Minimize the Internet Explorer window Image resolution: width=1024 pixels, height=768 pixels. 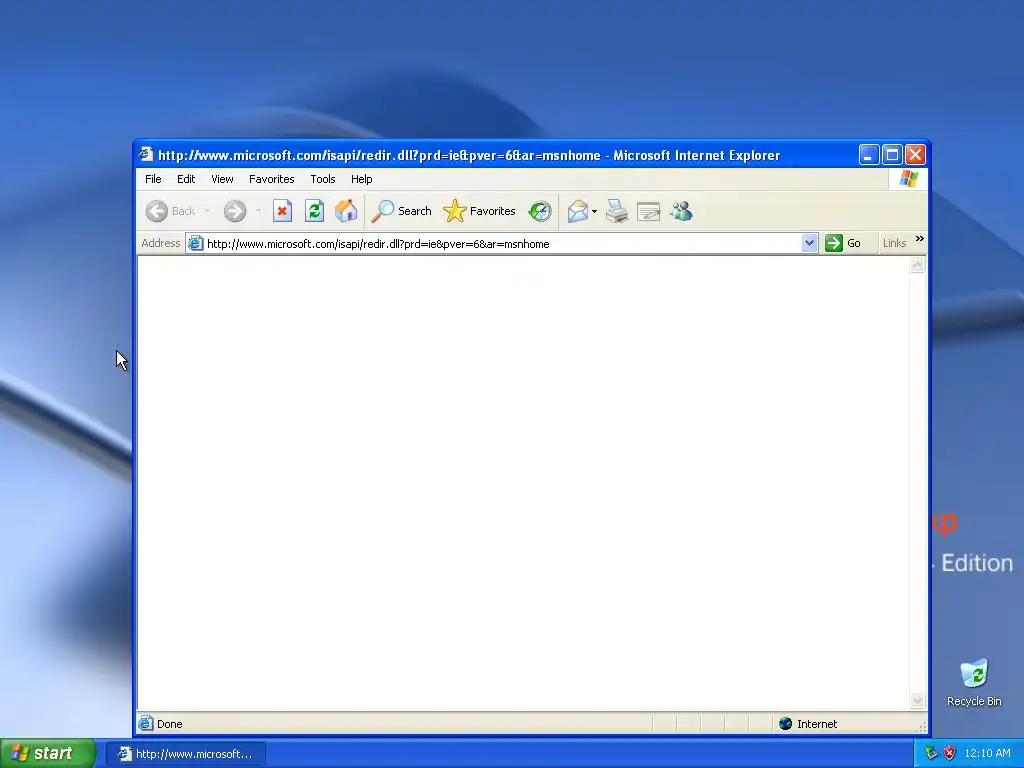tap(869, 155)
